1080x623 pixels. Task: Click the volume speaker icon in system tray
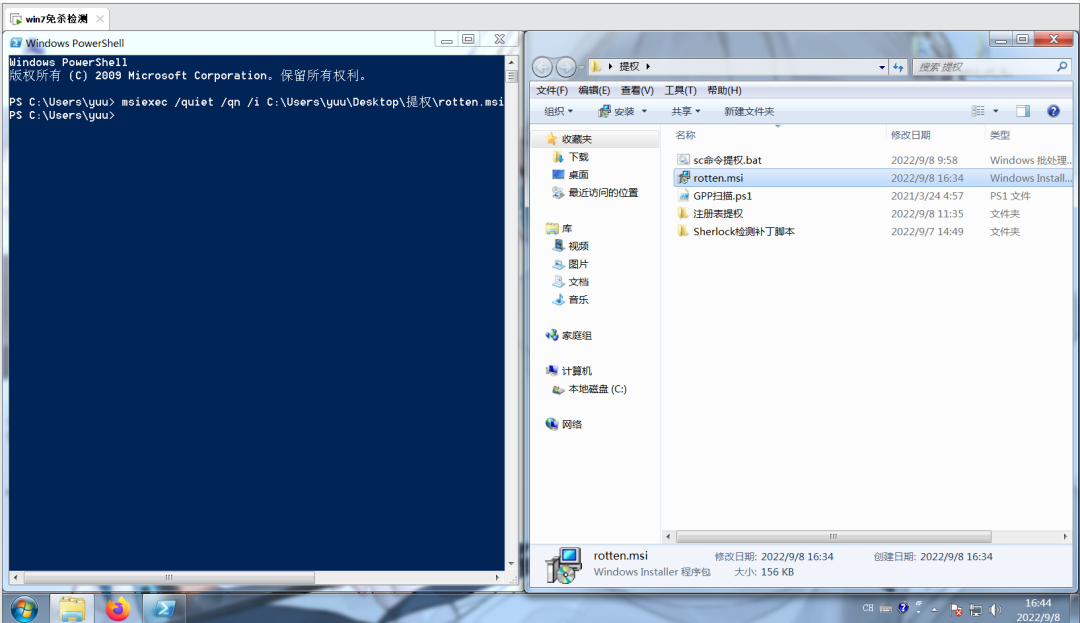[x=994, y=608]
